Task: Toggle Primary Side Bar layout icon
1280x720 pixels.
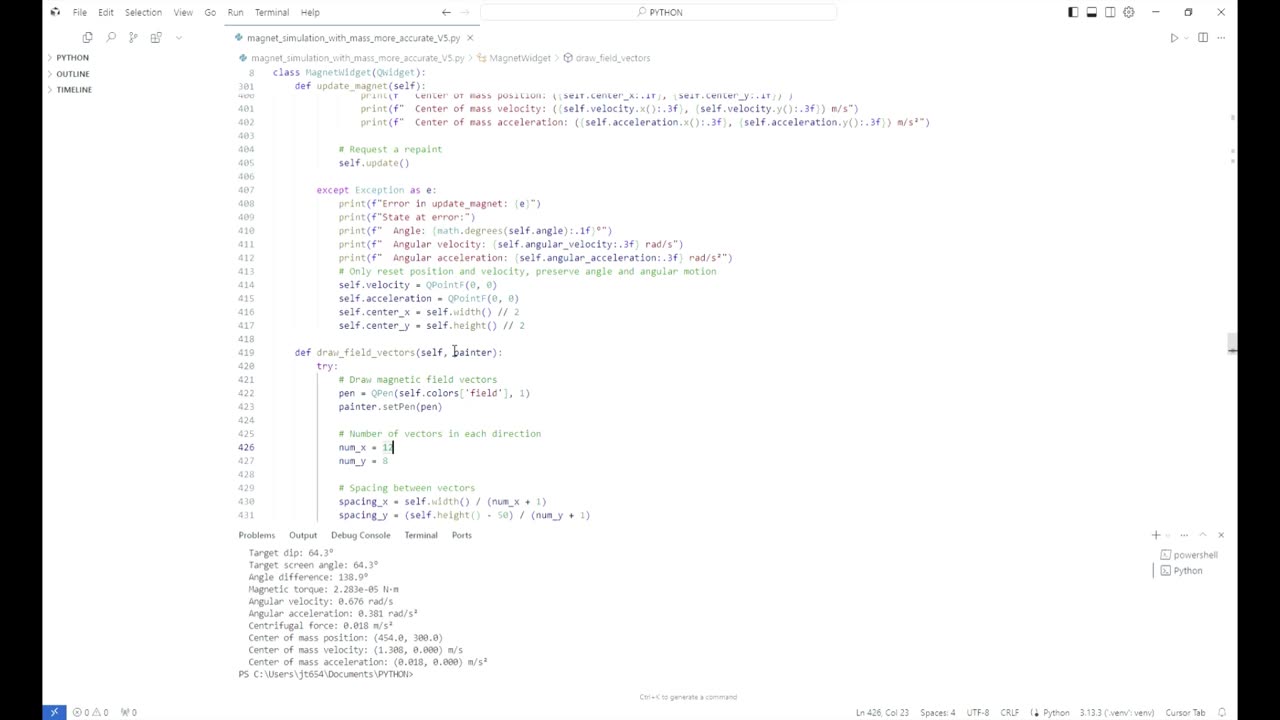Action: [1073, 12]
